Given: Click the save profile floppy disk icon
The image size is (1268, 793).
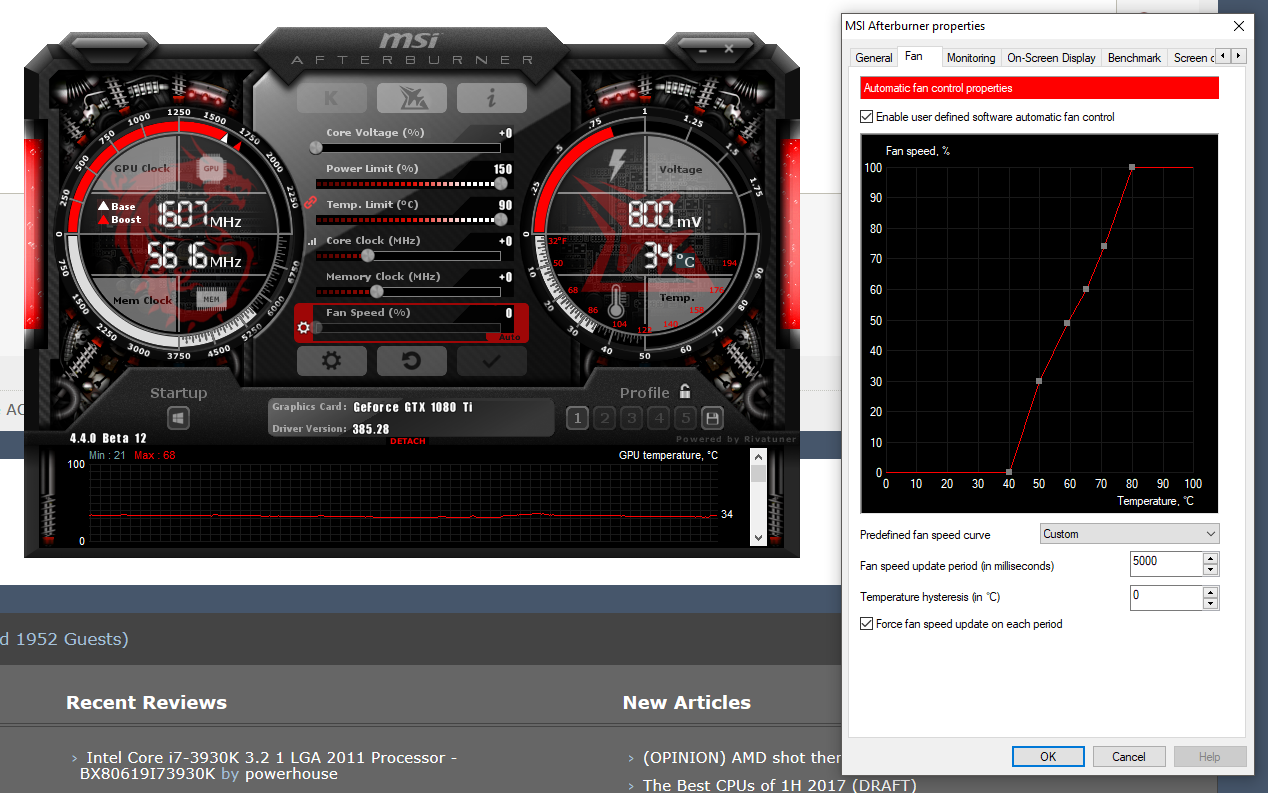Looking at the screenshot, I should tap(712, 418).
